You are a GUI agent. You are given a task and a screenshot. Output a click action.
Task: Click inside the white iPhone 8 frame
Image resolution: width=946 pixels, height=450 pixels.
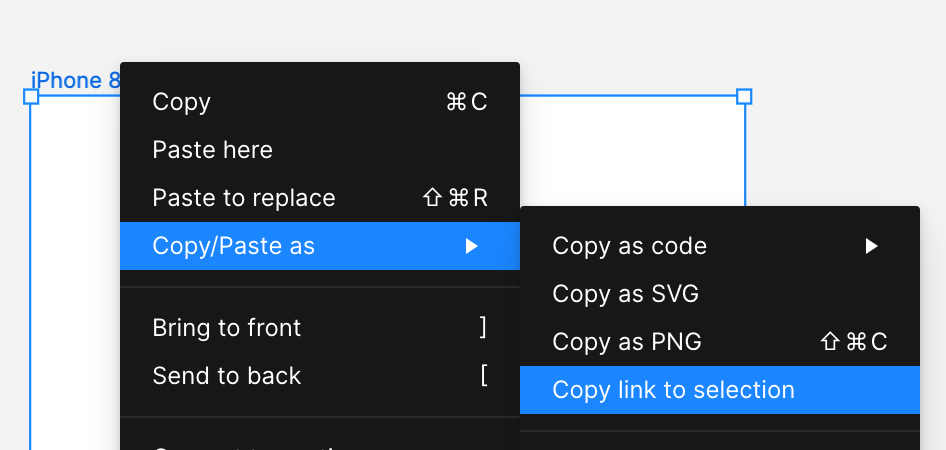630,150
